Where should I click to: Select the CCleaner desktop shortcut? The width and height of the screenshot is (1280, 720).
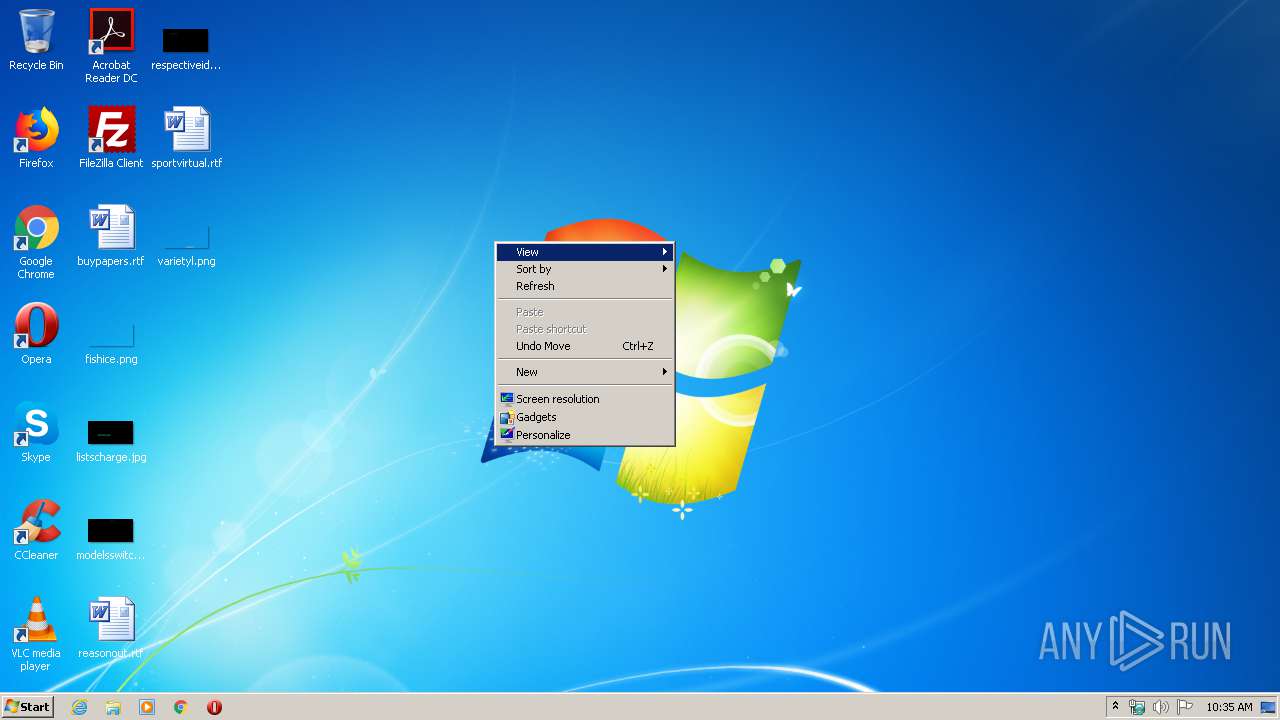36,530
